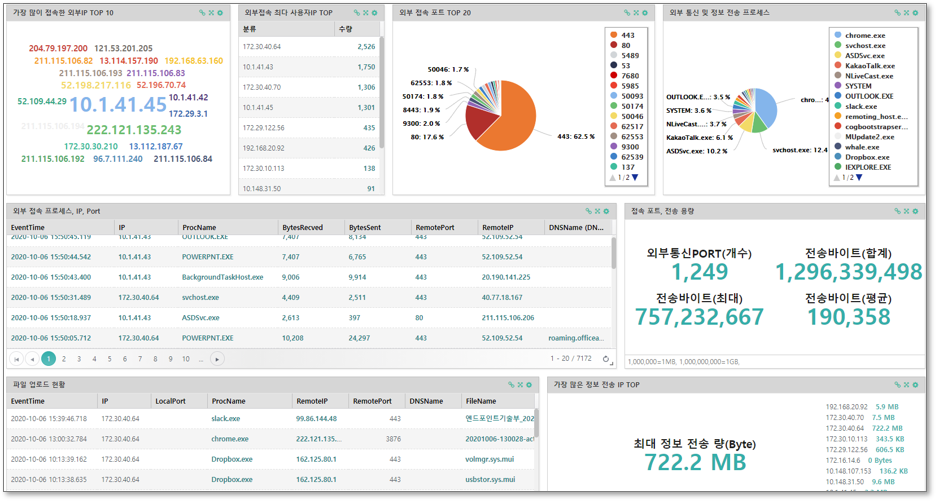The height and width of the screenshot is (501, 936).
Task: Go to last page in process table pager
Action: click(x=217, y=359)
